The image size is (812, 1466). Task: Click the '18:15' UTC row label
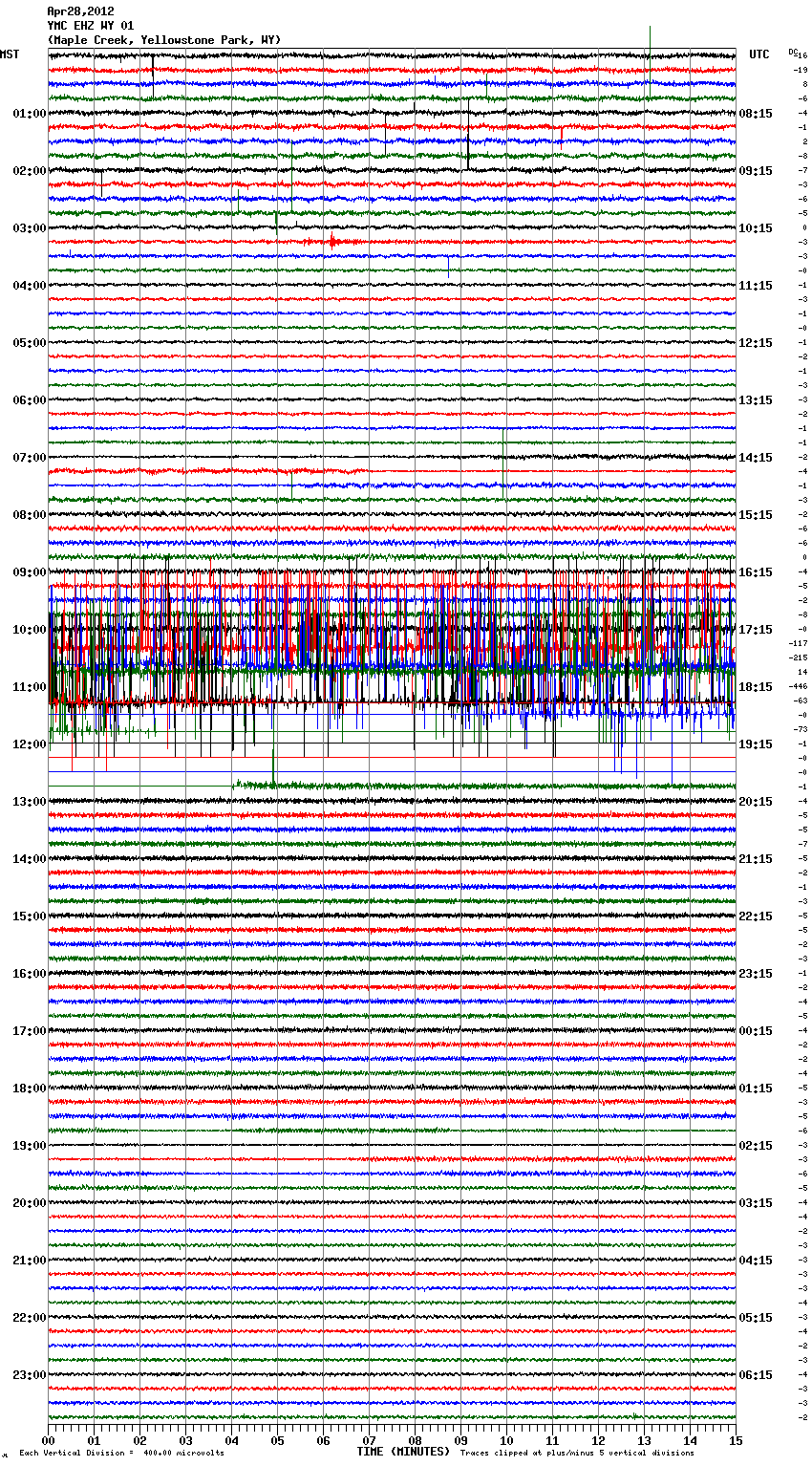[x=756, y=687]
